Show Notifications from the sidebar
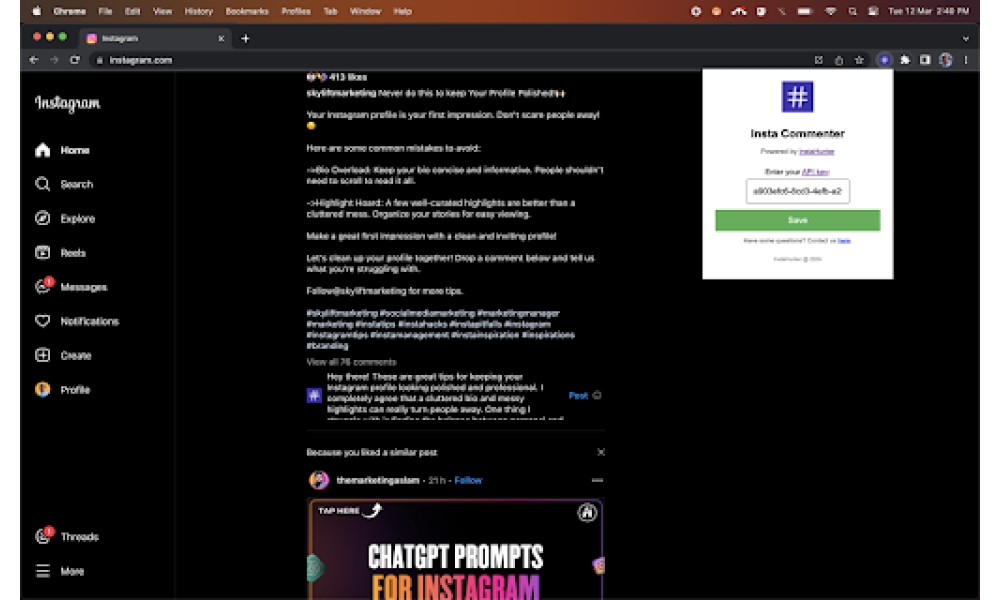The width and height of the screenshot is (1000, 600). click(77, 321)
